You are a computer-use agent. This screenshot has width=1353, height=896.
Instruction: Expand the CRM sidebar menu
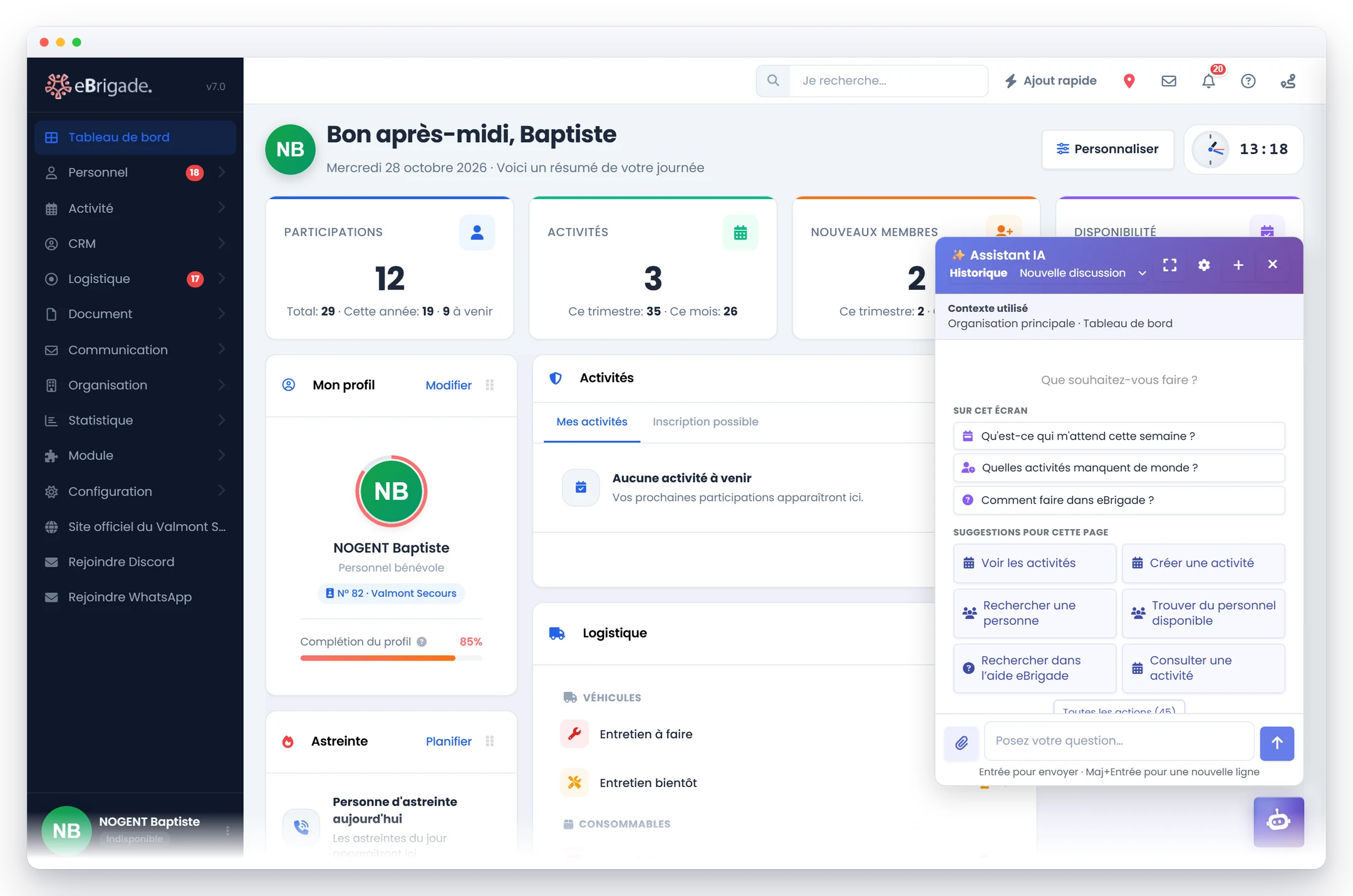[135, 244]
